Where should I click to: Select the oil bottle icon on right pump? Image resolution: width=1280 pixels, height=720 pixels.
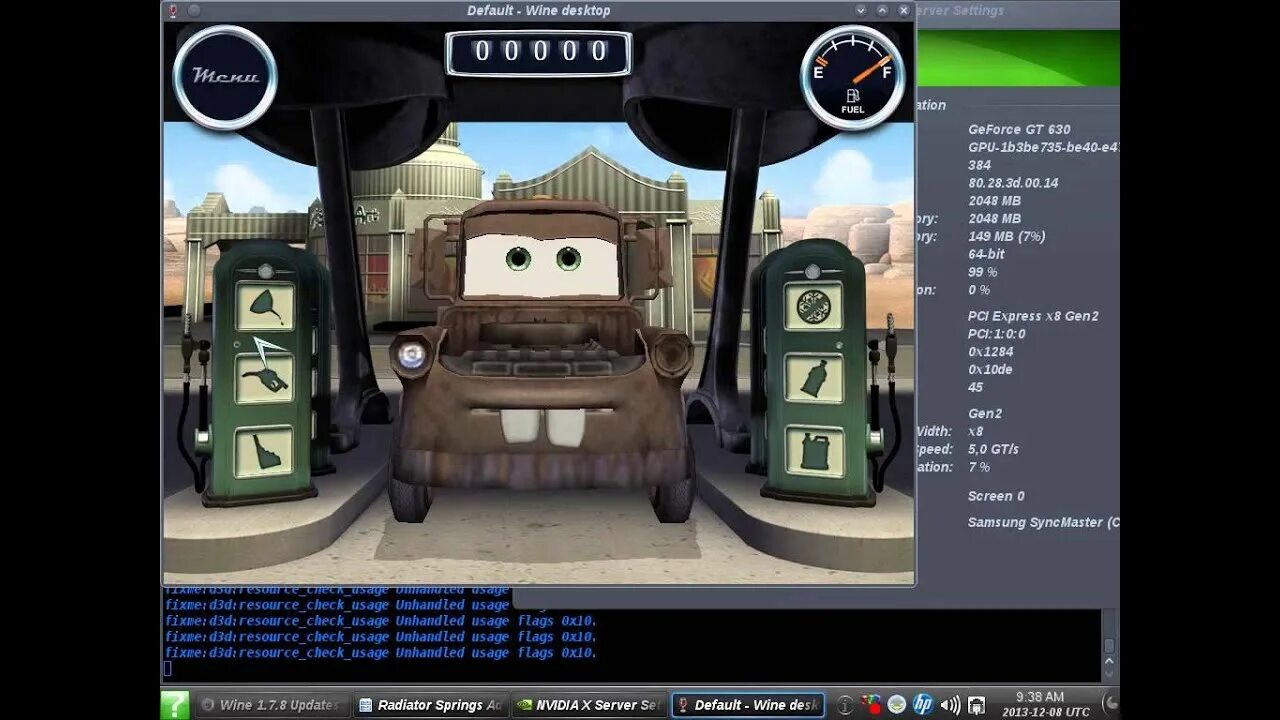(x=813, y=377)
